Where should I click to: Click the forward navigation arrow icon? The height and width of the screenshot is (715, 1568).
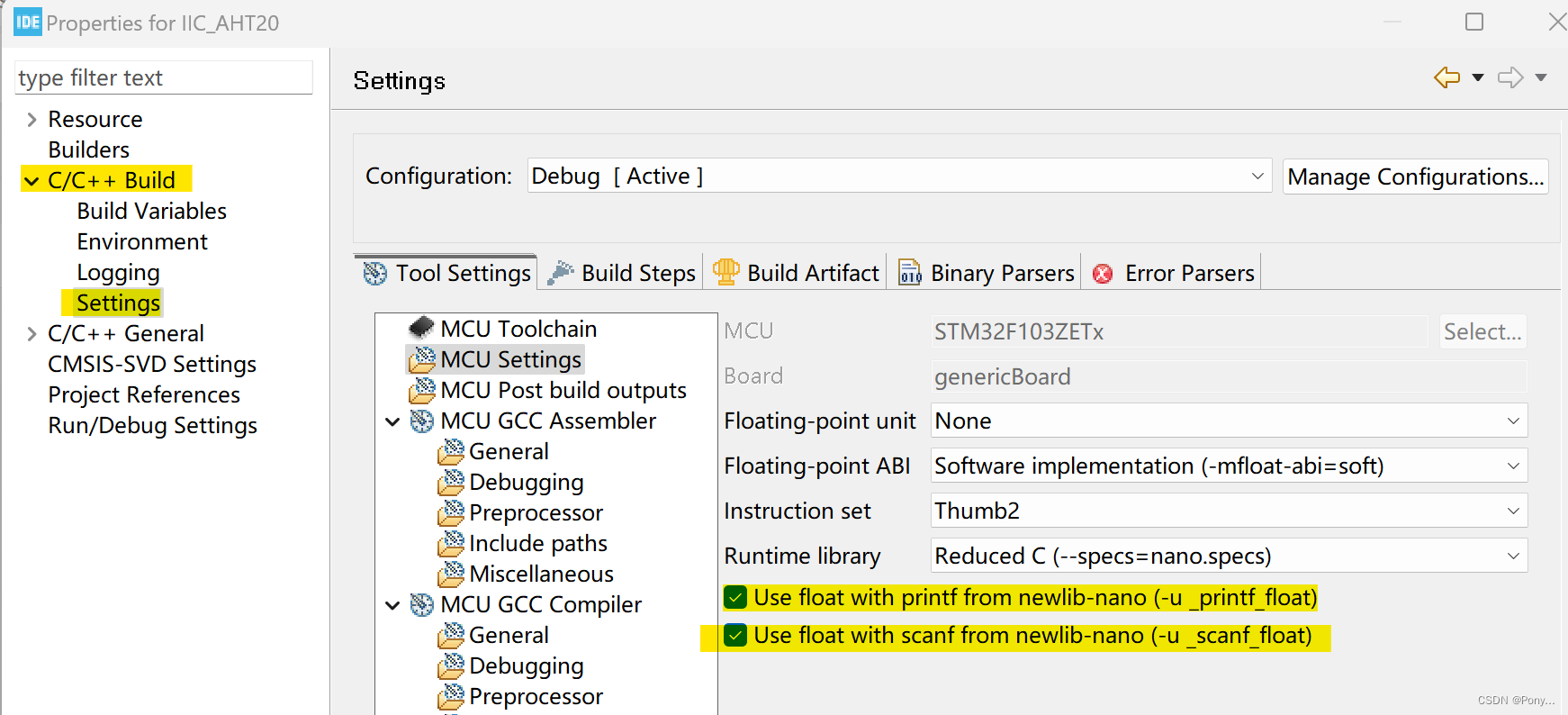coord(1510,77)
